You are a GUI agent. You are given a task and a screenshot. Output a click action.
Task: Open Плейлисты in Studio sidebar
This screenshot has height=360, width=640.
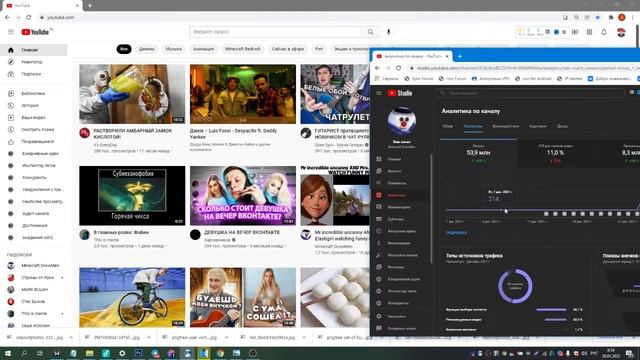pos(400,183)
